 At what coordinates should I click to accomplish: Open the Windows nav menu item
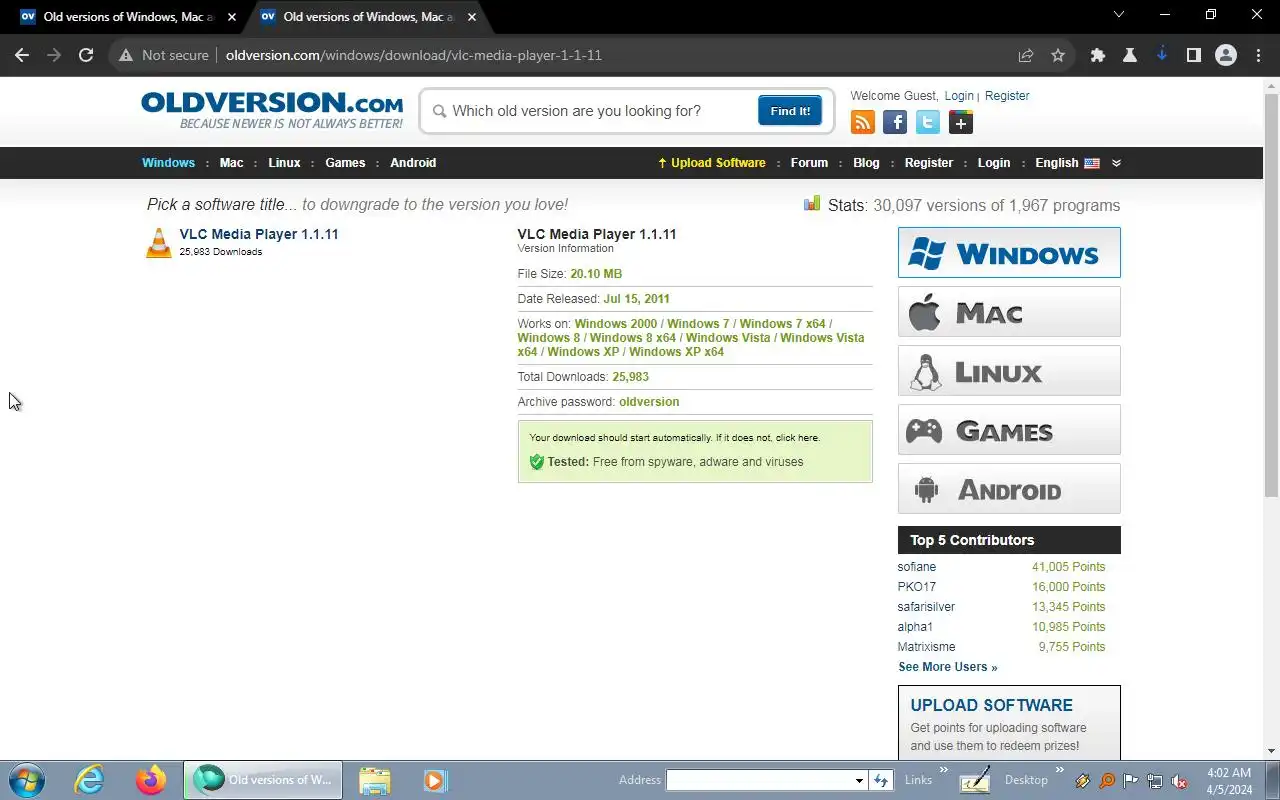pos(168,163)
